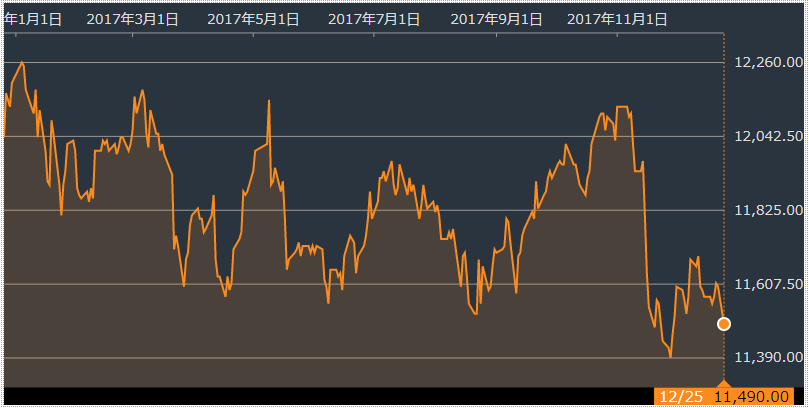
Task: Select the 2017年7月1日 date label
Action: click(374, 20)
